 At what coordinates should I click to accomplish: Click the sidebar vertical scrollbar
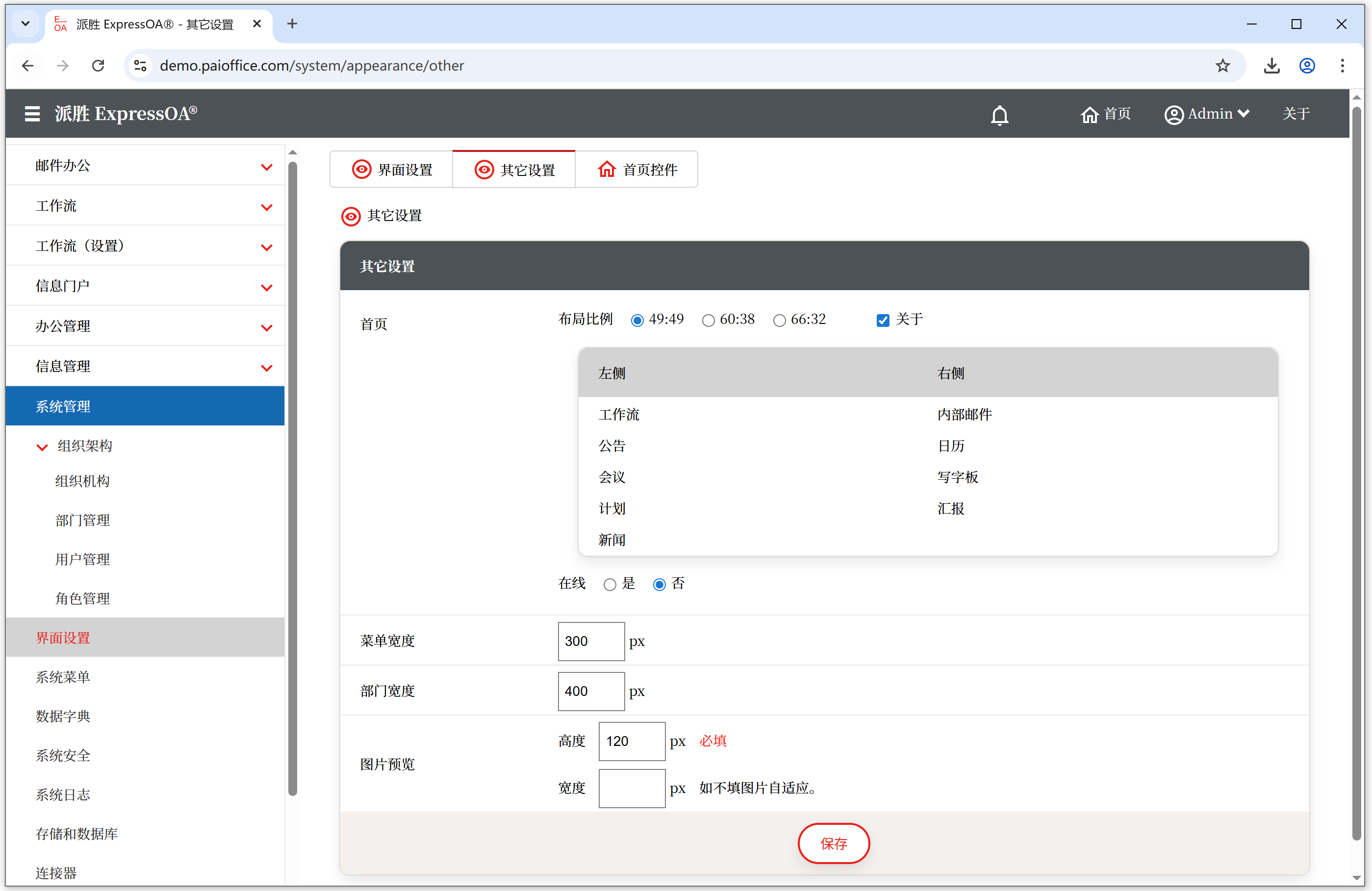[x=292, y=478]
